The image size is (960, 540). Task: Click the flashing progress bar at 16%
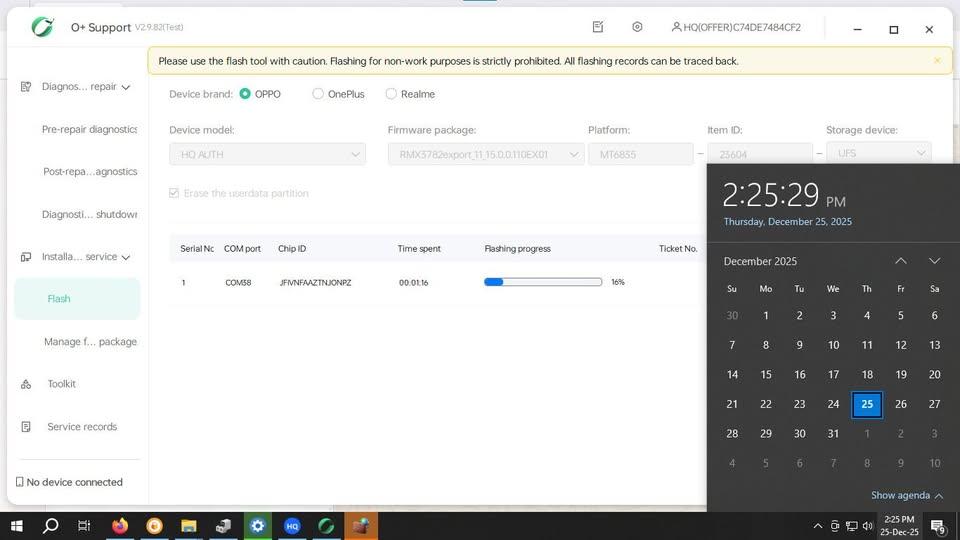(543, 282)
